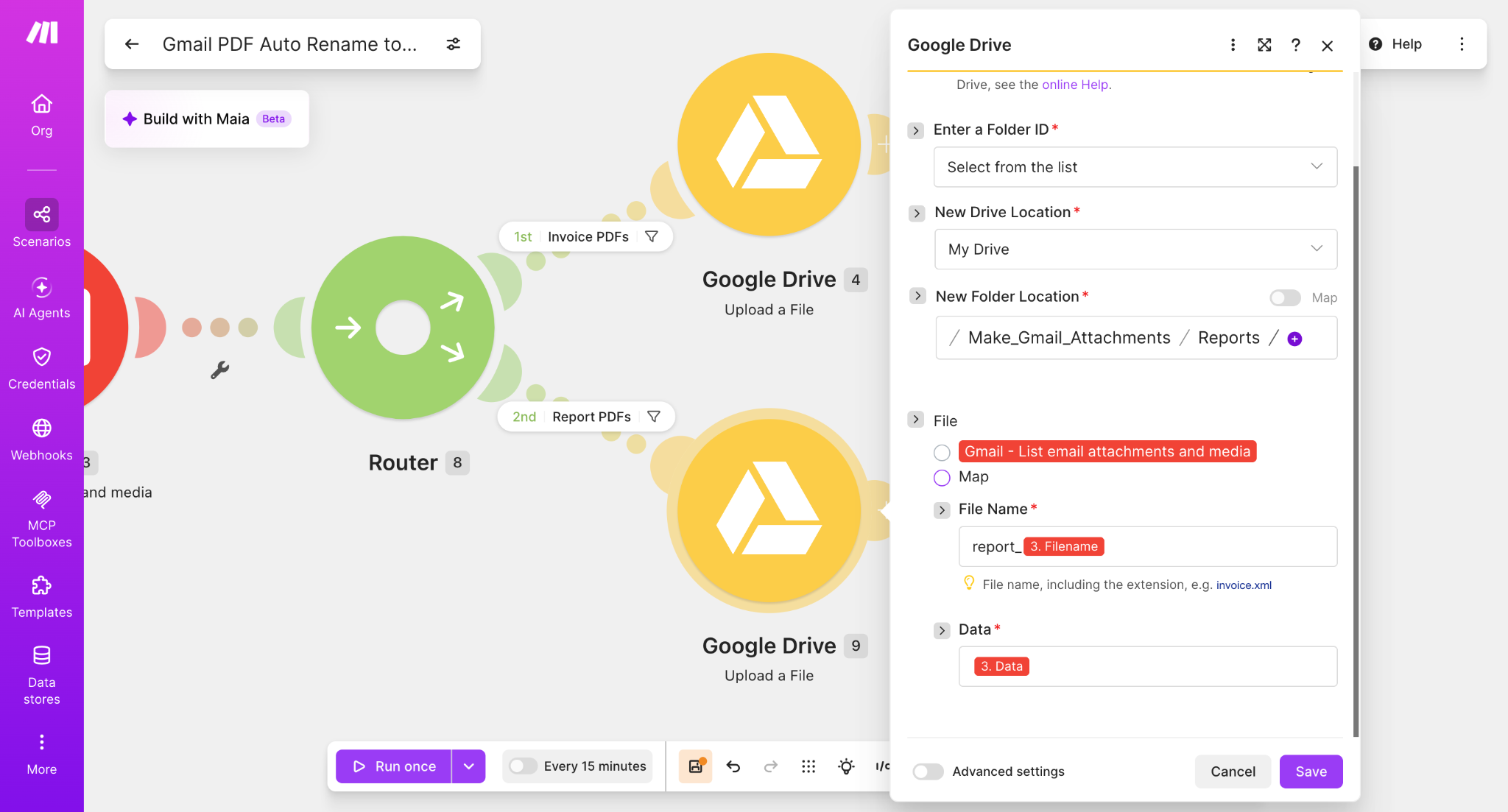This screenshot has height=812, width=1508.
Task: Click the Make logo icon
Action: coord(42,32)
